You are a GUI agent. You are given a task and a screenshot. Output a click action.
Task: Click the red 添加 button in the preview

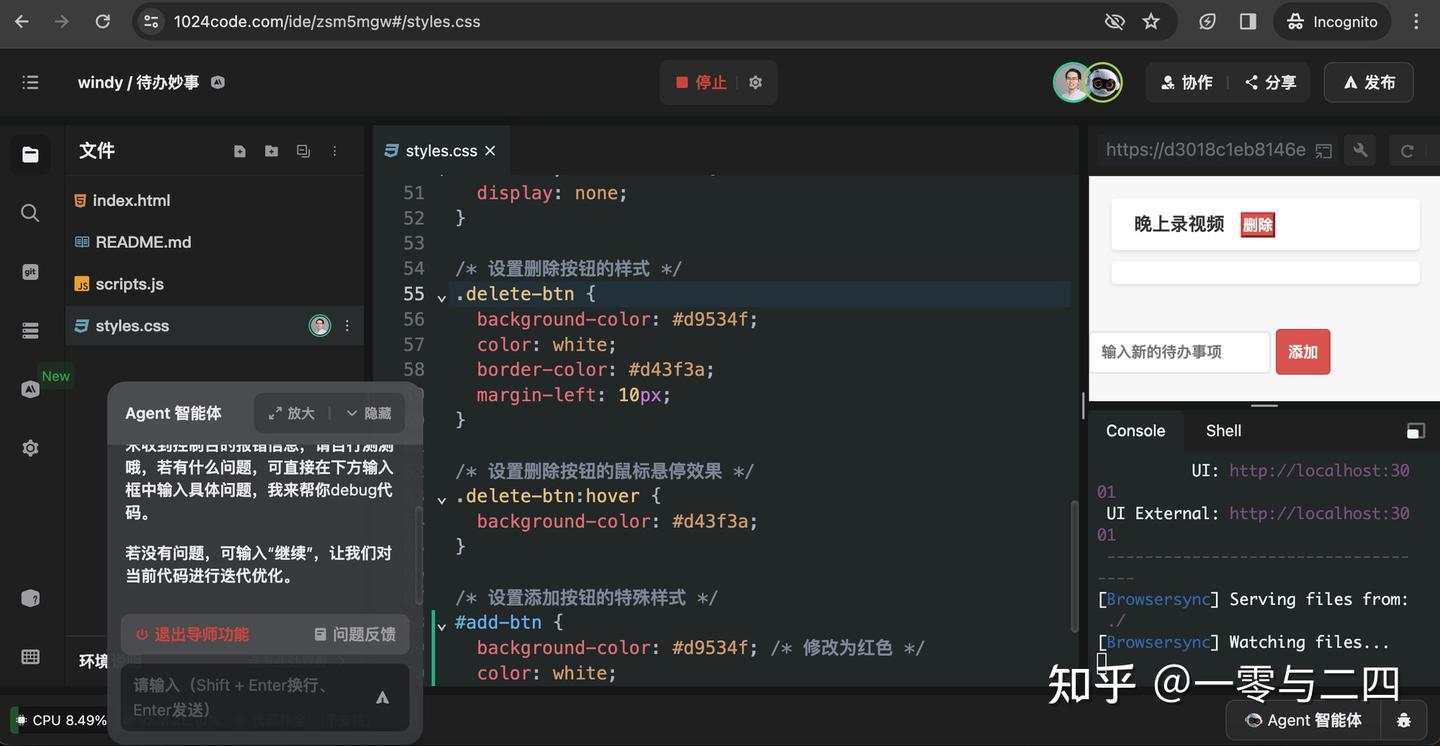coord(1302,352)
